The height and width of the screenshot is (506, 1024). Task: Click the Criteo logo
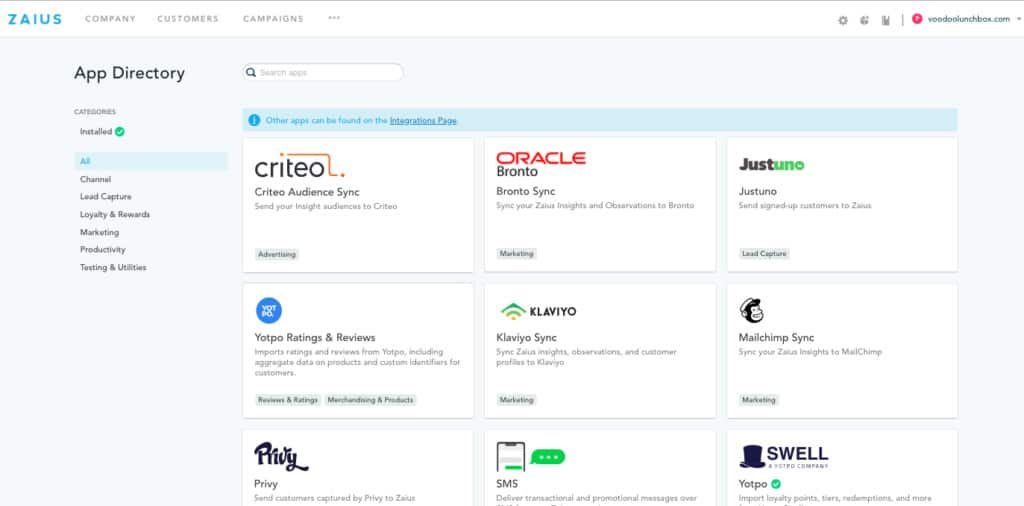299,166
